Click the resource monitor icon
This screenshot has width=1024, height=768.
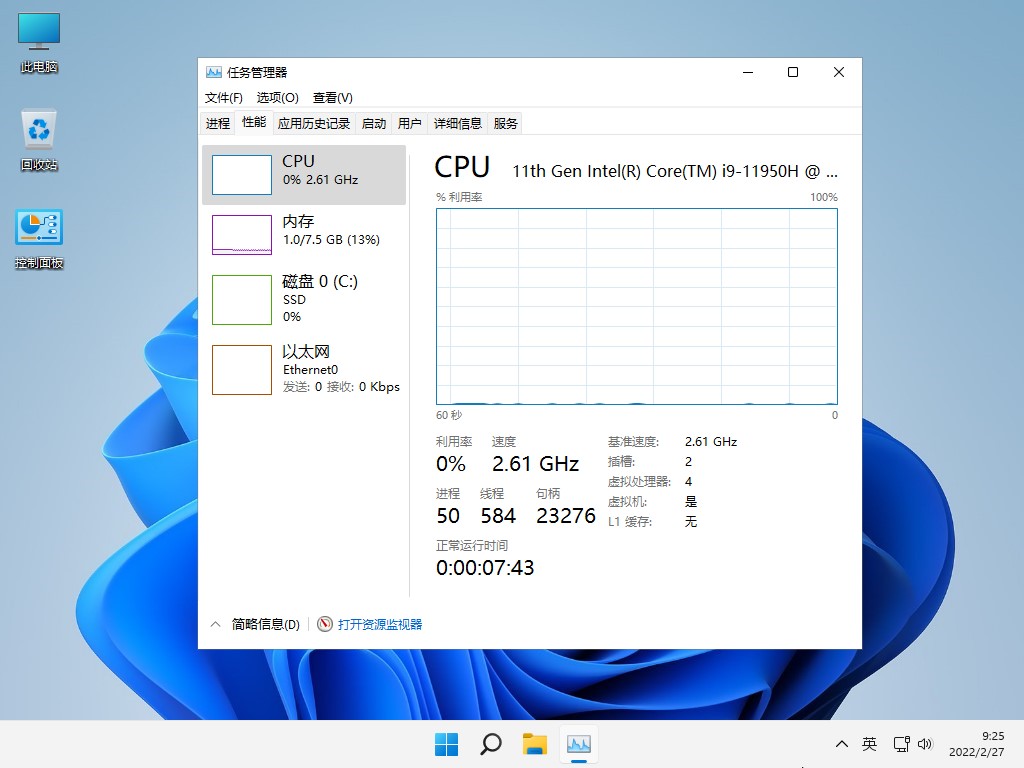tap(325, 624)
